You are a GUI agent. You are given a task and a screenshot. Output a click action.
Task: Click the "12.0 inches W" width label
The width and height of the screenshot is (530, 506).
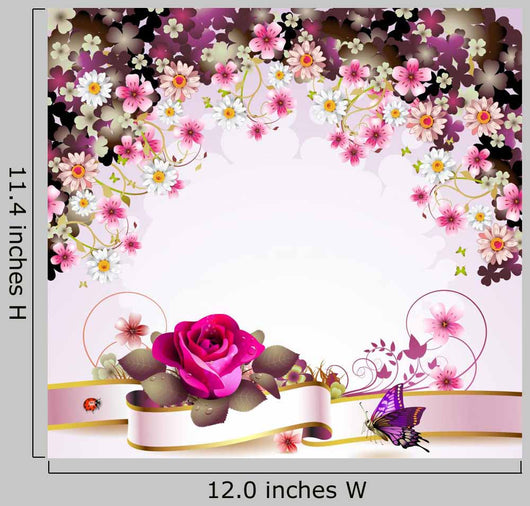coord(287,490)
